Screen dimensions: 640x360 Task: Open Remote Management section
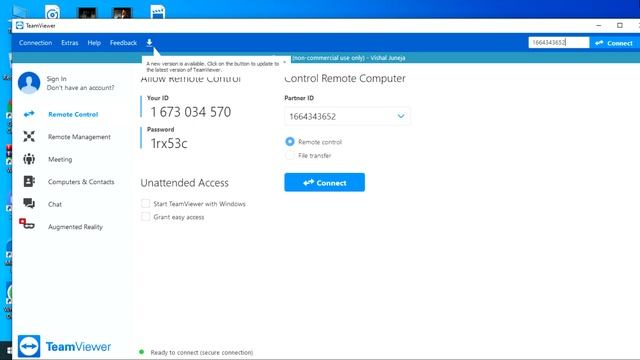(79, 137)
